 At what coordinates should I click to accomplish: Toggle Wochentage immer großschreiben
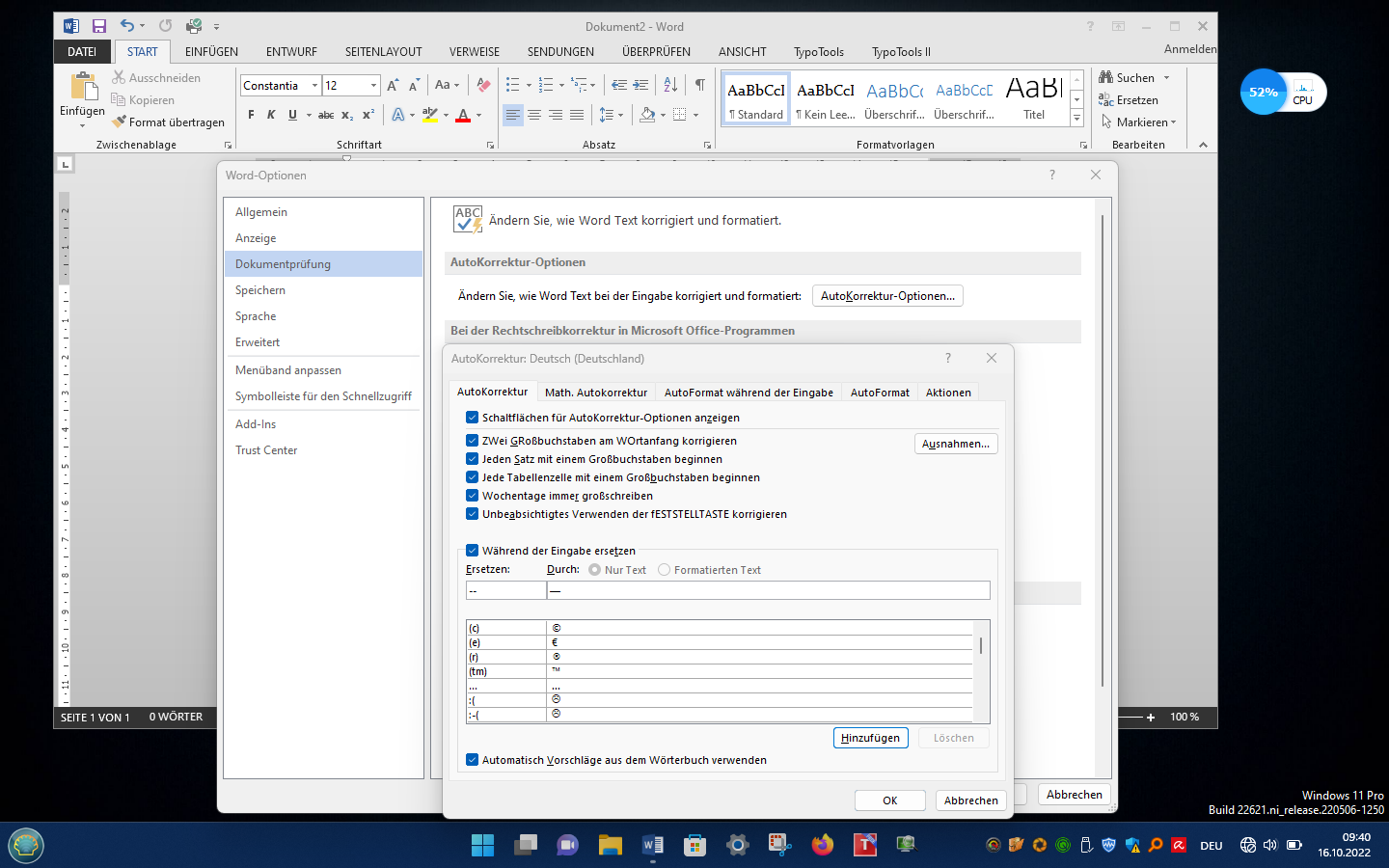472,496
